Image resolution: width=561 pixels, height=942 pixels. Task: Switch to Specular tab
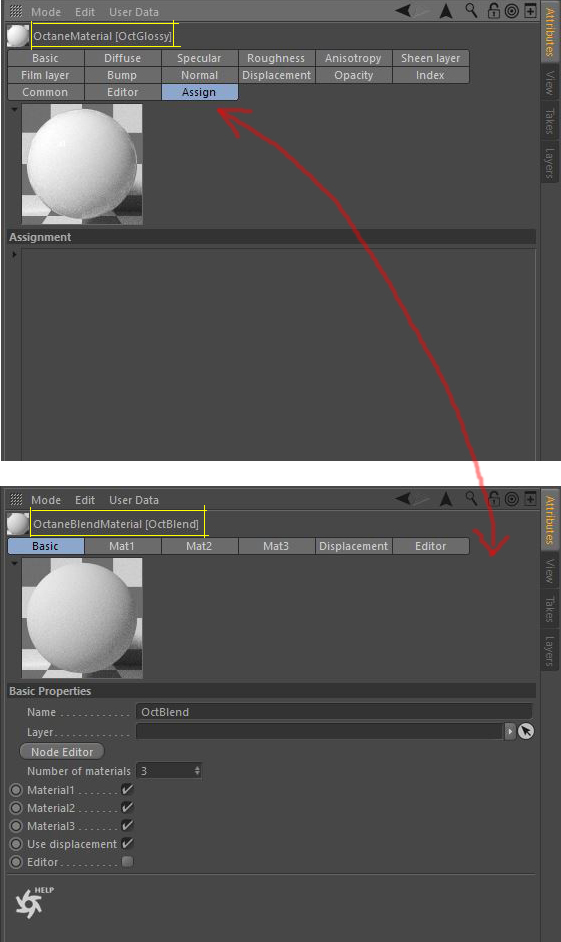(199, 58)
